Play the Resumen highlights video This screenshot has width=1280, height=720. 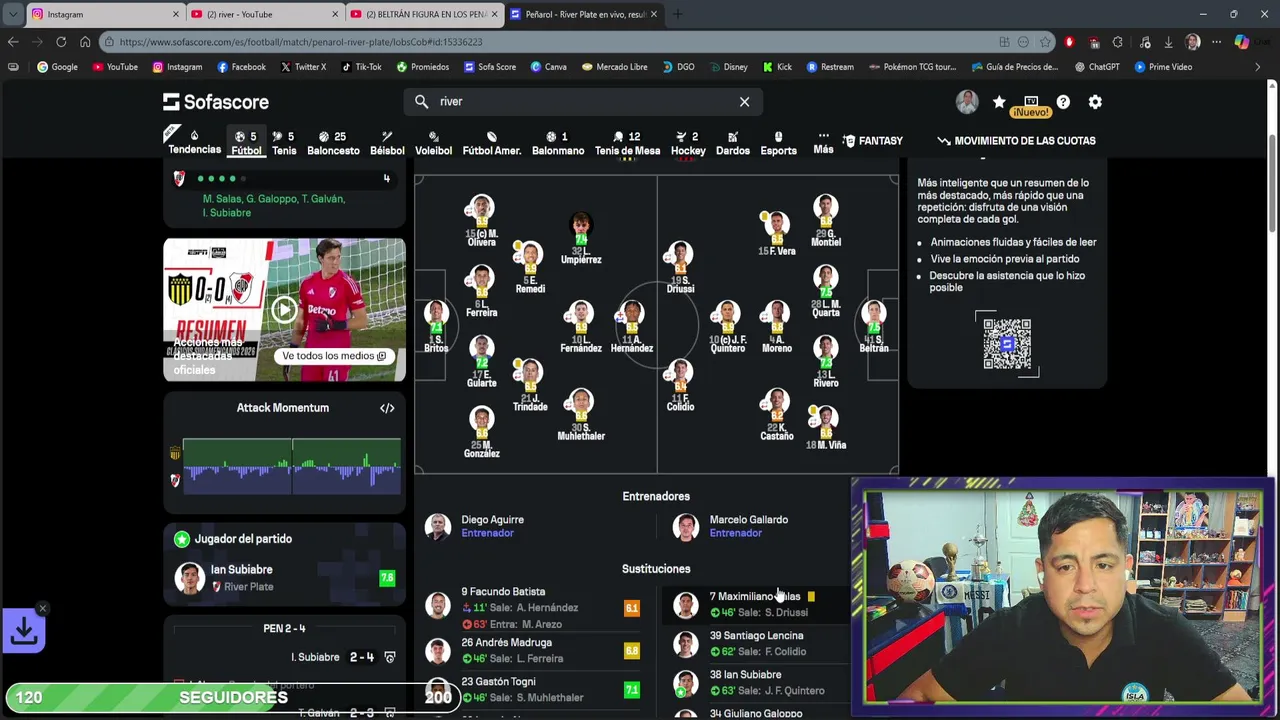(x=284, y=309)
